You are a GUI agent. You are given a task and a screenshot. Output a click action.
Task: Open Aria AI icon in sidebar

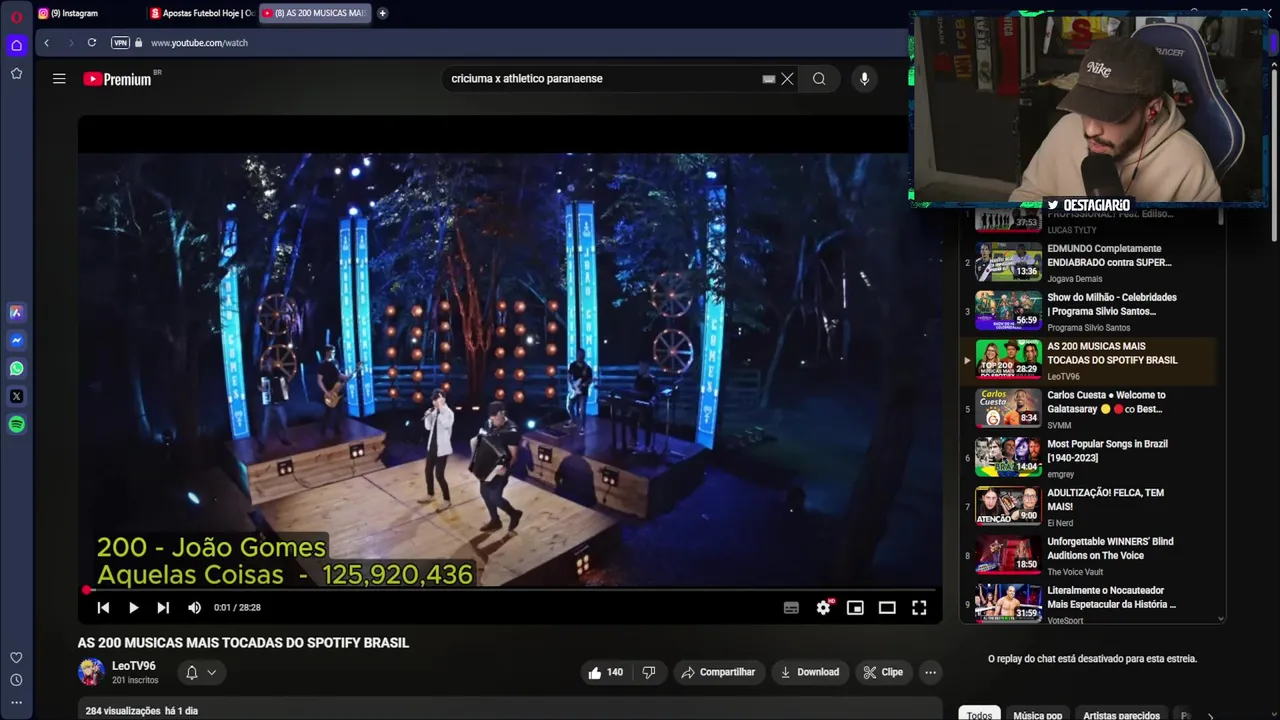16,312
